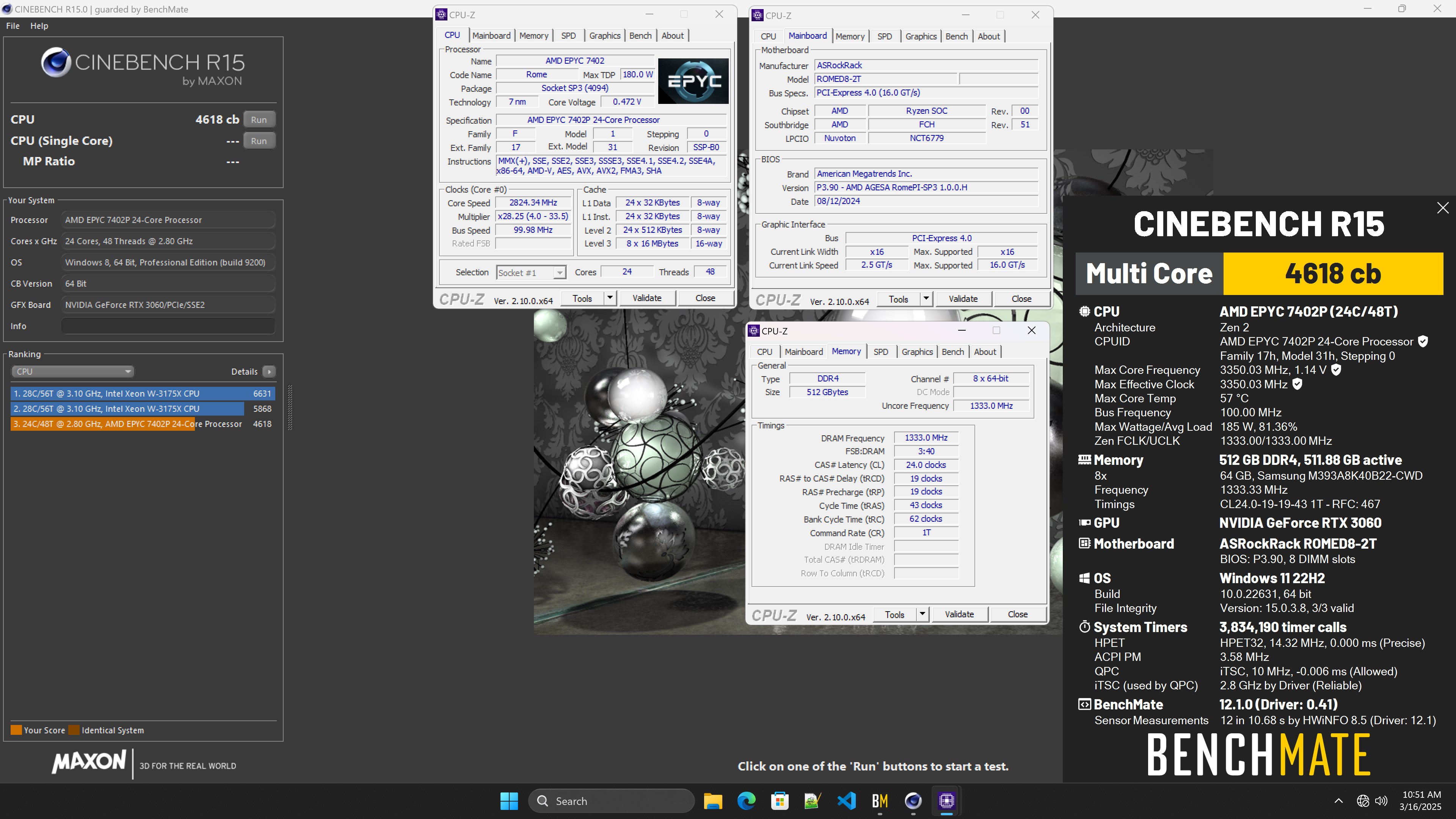Select second ranking entry scoring 5868

(x=143, y=409)
